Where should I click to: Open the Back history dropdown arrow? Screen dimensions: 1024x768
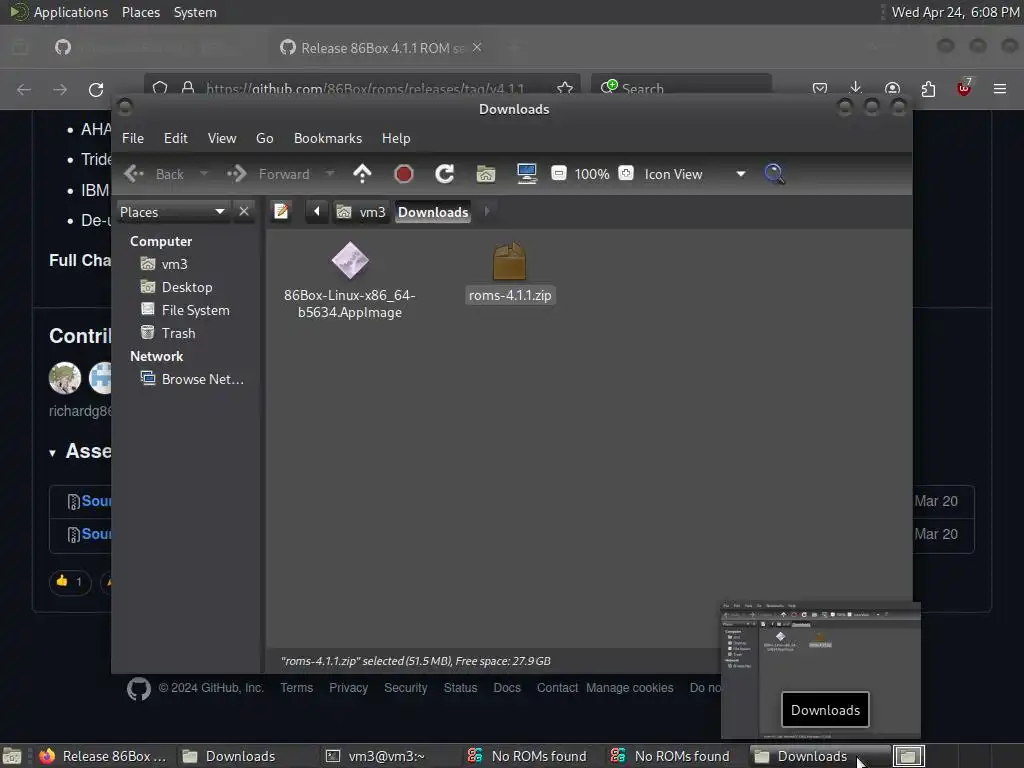pyautogui.click(x=204, y=174)
